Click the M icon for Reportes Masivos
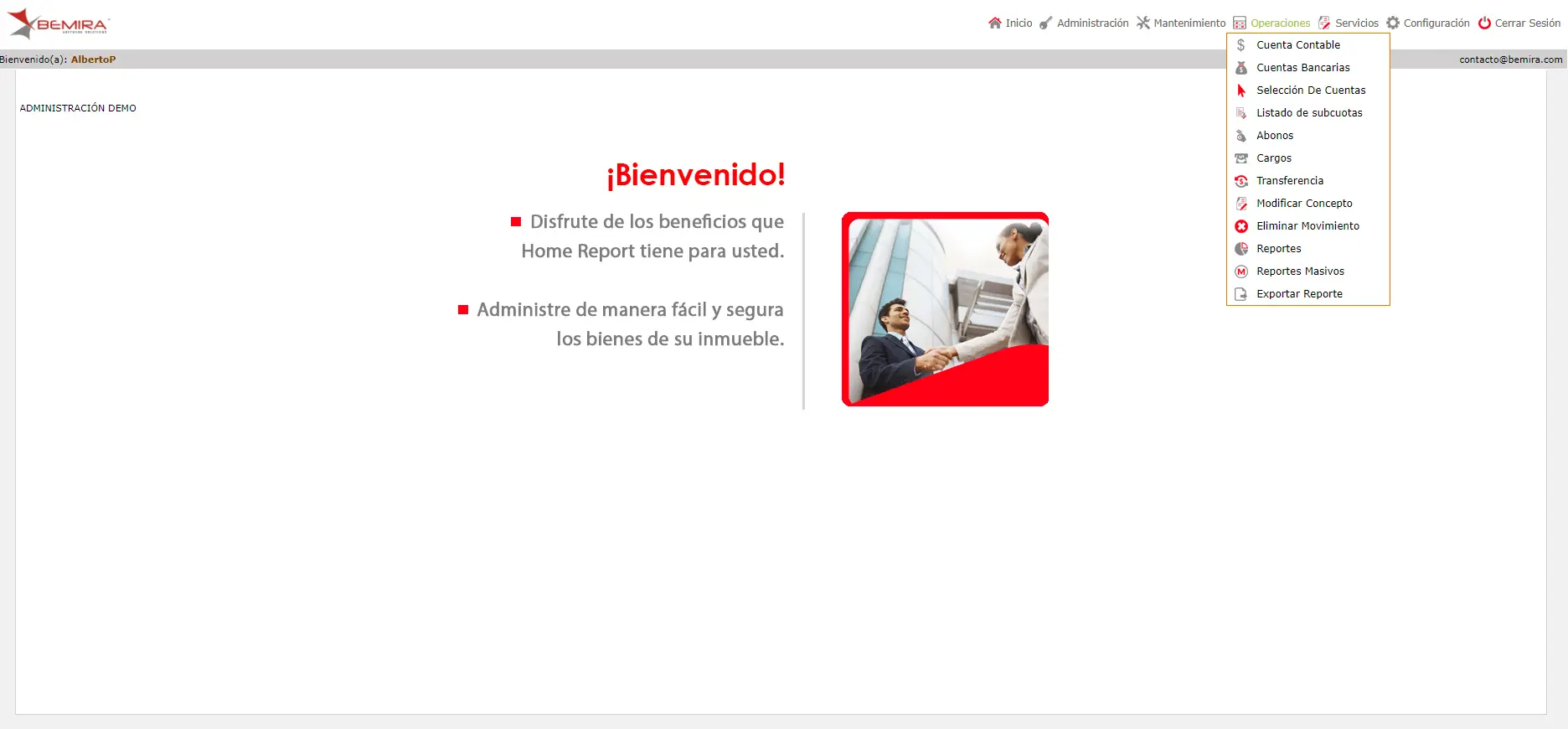Screen dimensions: 1568x729 [x=1241, y=271]
